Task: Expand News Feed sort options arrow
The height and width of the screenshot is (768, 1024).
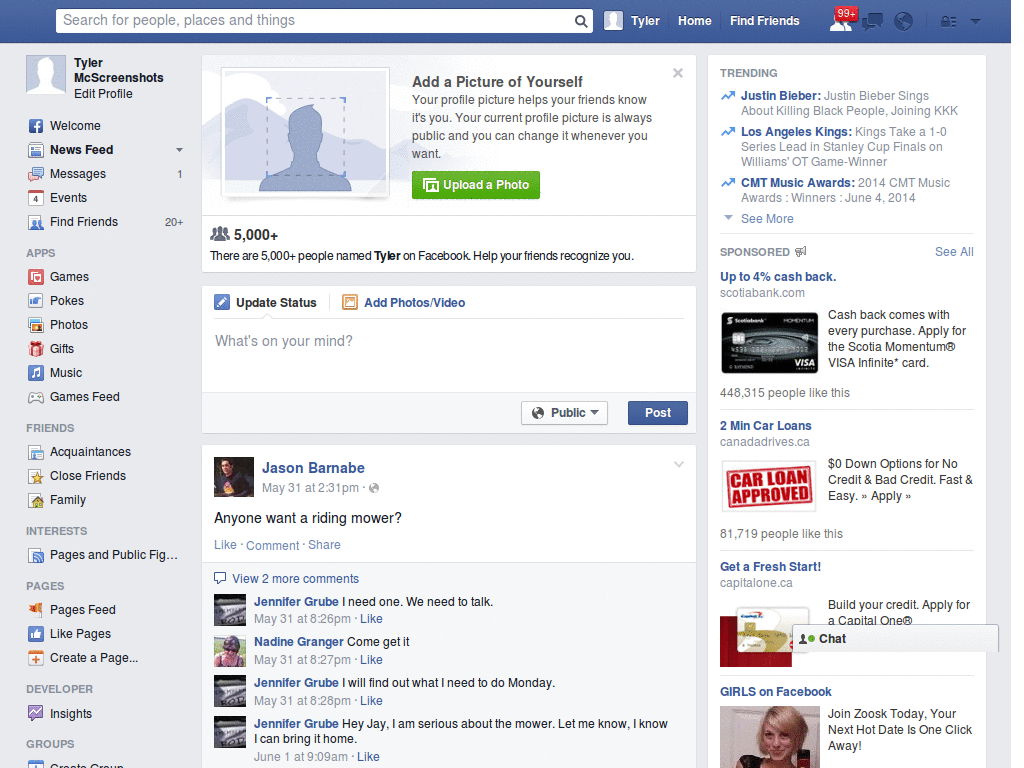Action: [x=179, y=150]
